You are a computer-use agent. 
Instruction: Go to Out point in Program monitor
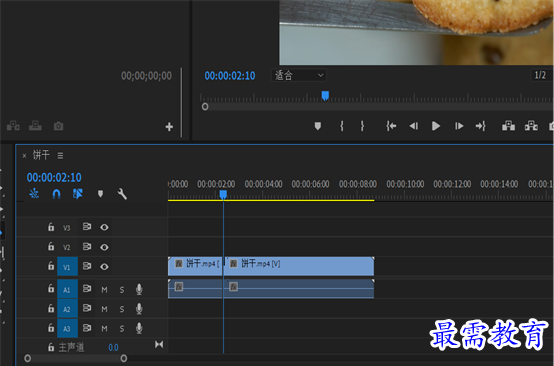[x=481, y=126]
